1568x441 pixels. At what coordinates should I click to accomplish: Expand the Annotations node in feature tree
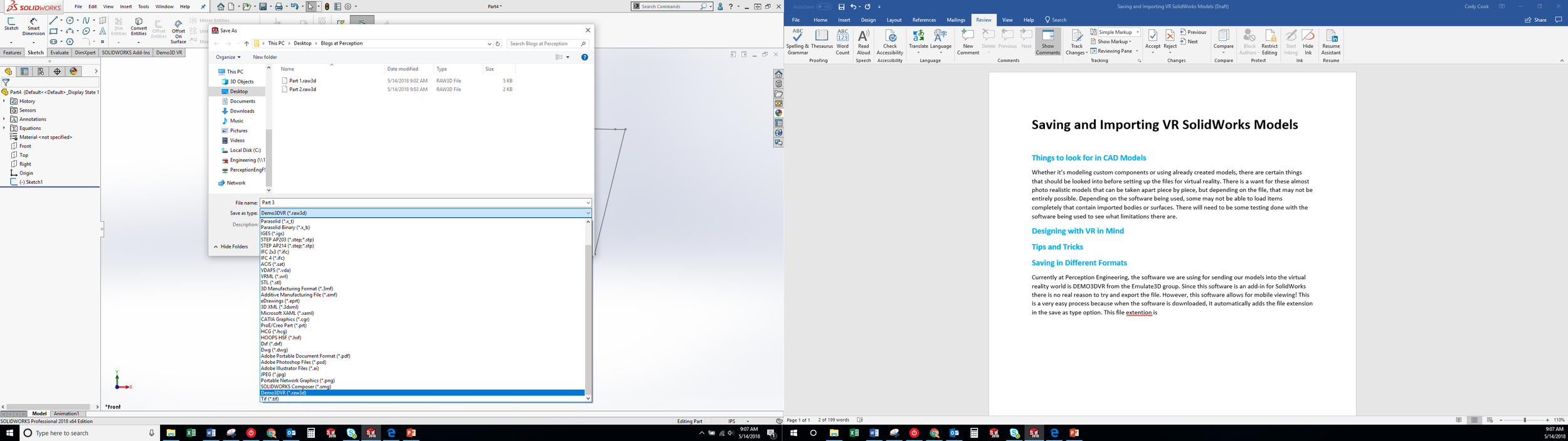click(4, 119)
